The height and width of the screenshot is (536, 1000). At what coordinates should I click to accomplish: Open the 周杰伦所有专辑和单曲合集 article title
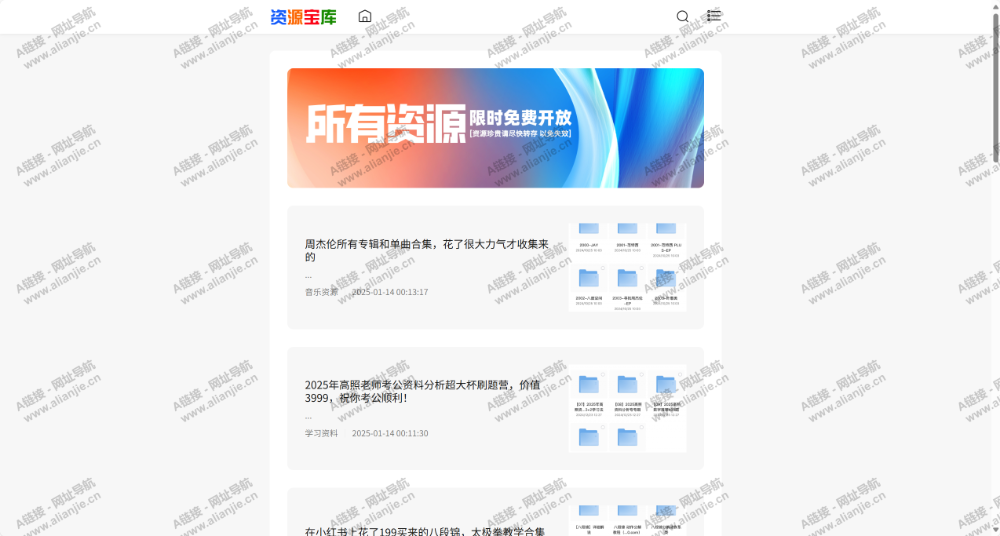tap(427, 250)
